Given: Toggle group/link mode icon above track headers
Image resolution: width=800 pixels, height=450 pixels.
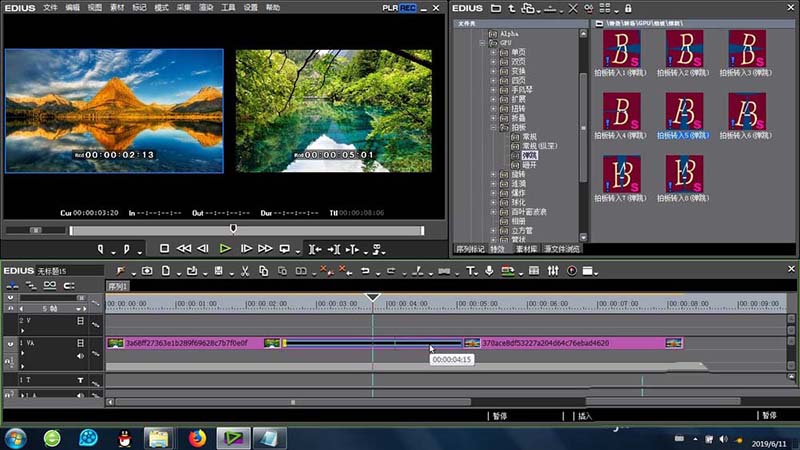Looking at the screenshot, I should pyautogui.click(x=49, y=285).
